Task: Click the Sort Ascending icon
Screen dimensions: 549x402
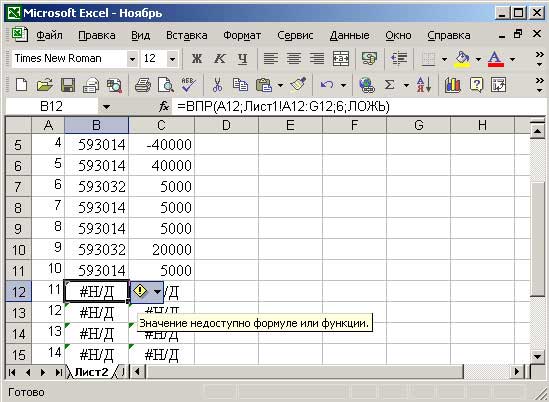Action: click(x=424, y=85)
